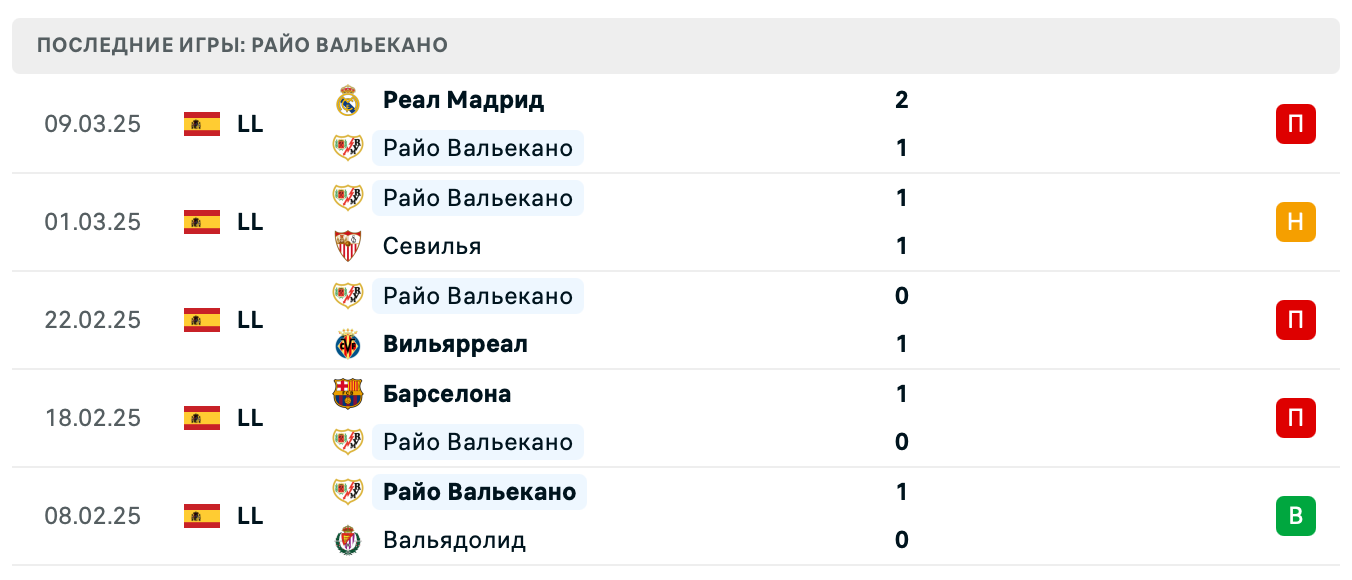Screen dimensions: 1352x580
Task: Click the Real Madrid club crest
Action: (348, 100)
